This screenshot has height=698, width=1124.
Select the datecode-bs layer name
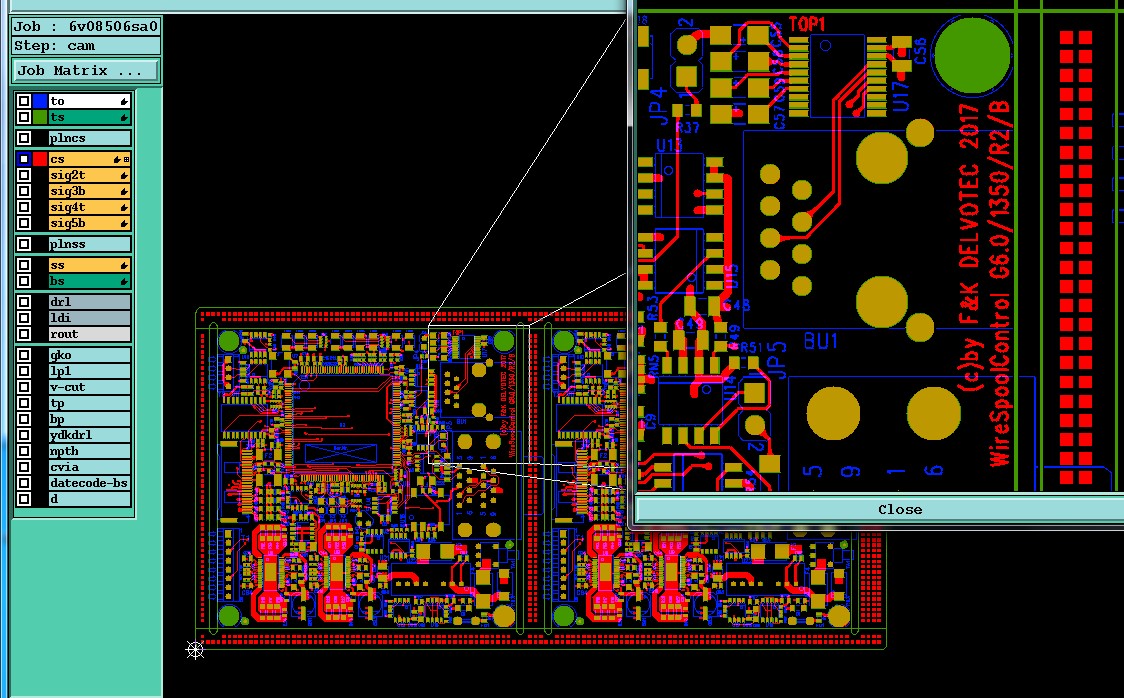click(x=88, y=483)
